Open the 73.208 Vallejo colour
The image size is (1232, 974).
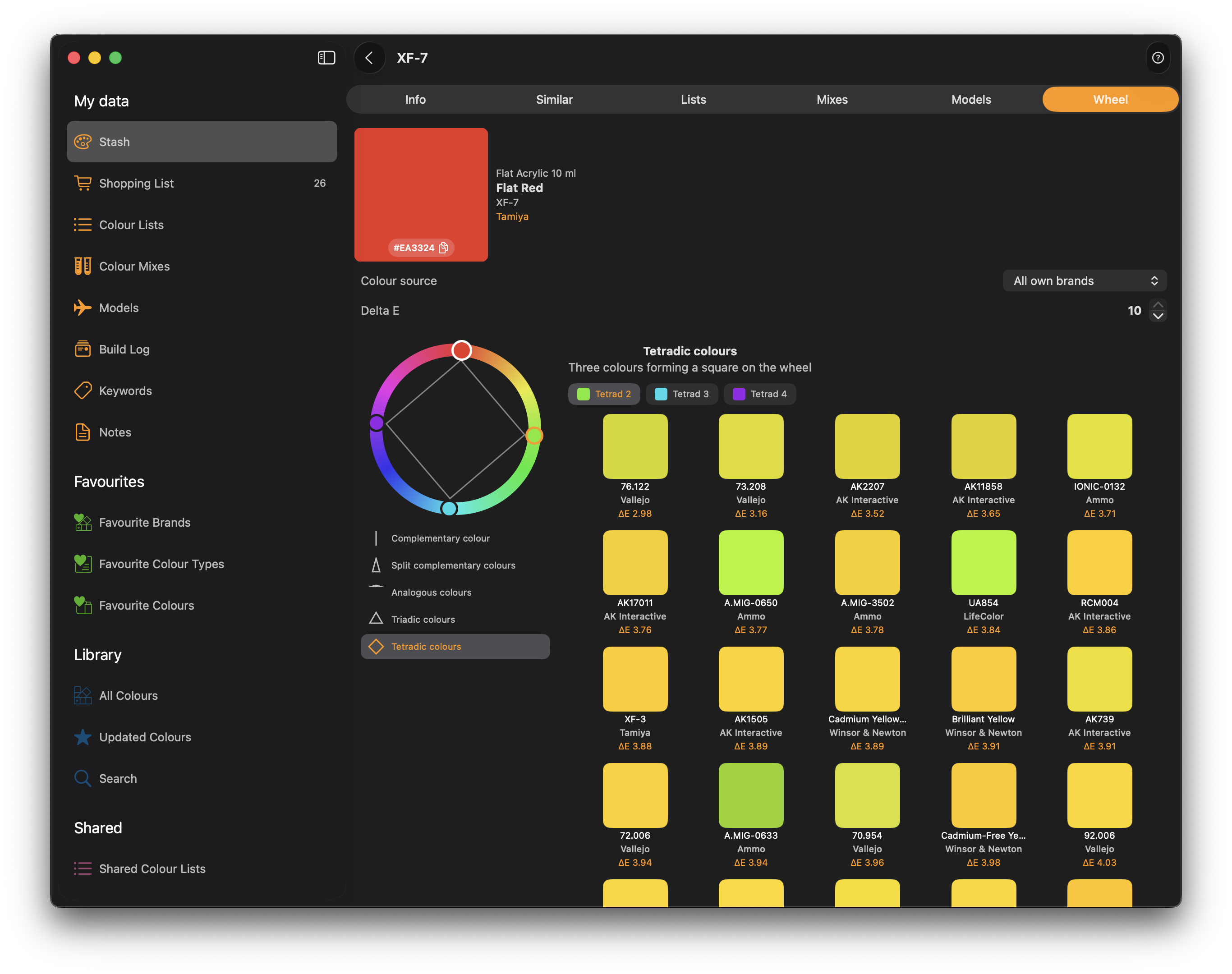pos(750,446)
